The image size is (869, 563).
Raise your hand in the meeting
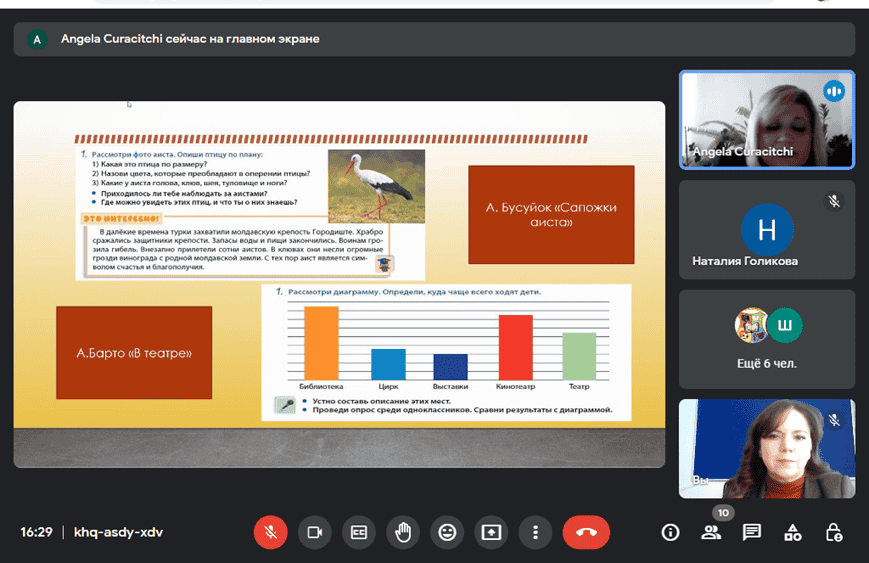pos(403,532)
